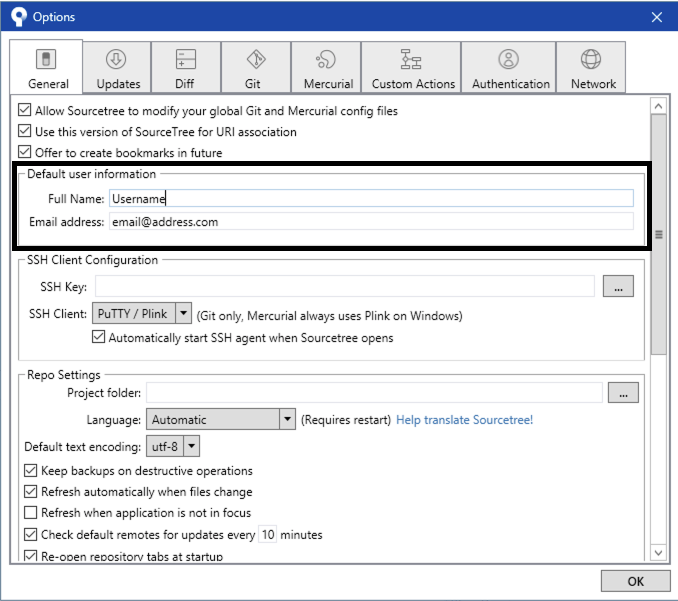Click the Mercurial swirl icon
The width and height of the screenshot is (678, 601).
pyautogui.click(x=326, y=59)
